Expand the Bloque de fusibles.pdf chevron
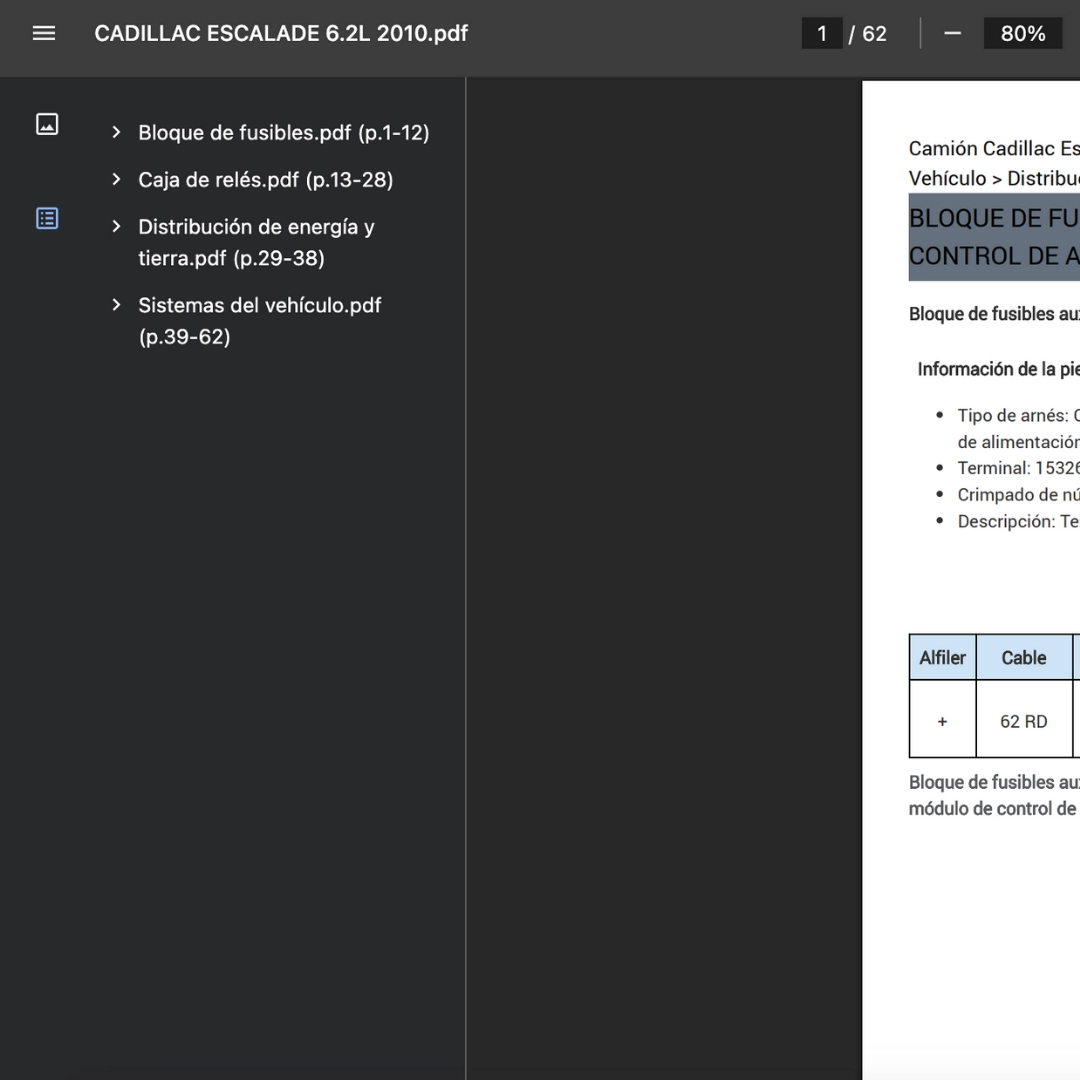1080x1080 pixels. pyautogui.click(x=116, y=132)
